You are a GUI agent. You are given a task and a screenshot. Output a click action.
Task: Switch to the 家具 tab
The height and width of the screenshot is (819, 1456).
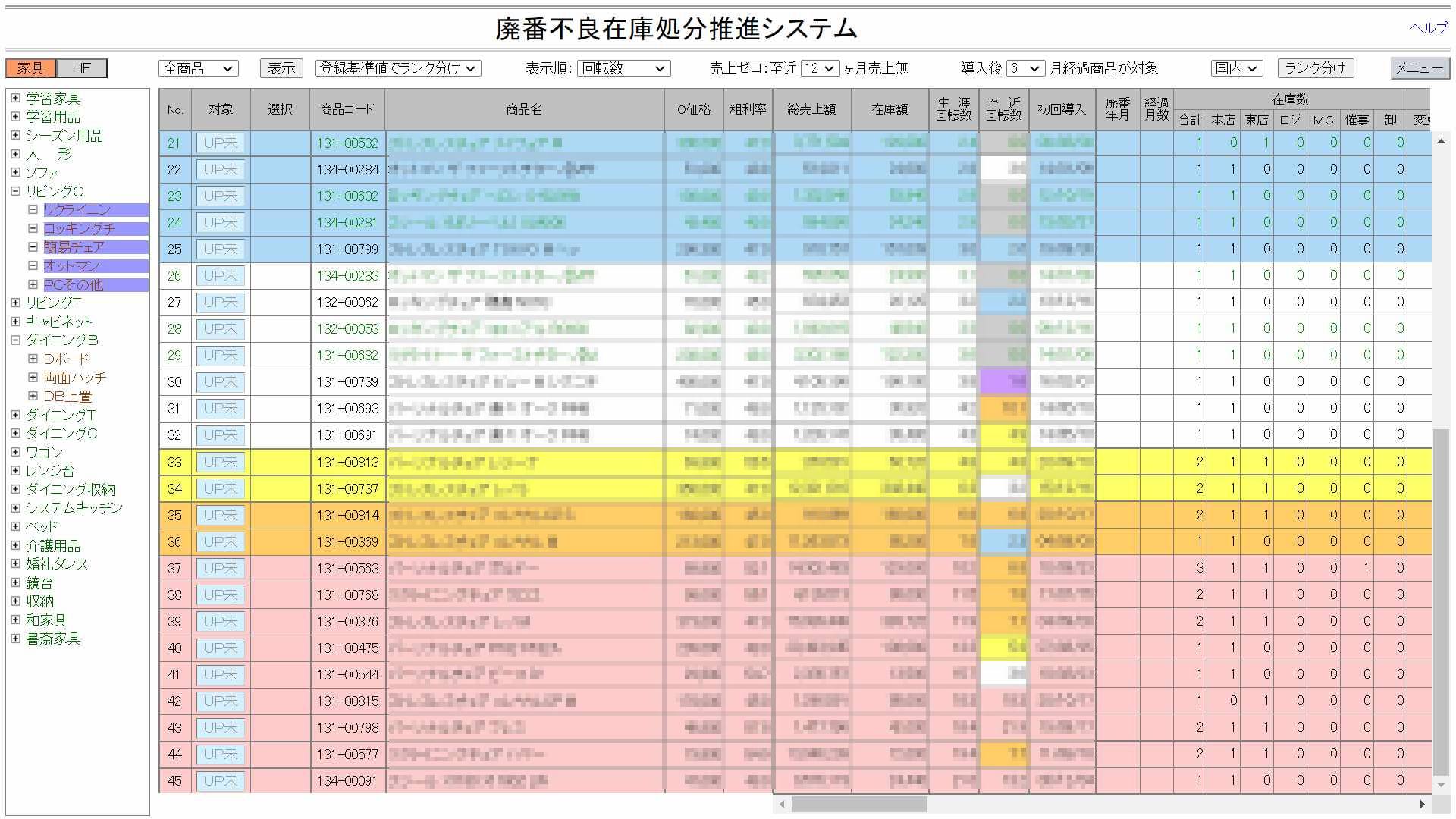tap(31, 68)
